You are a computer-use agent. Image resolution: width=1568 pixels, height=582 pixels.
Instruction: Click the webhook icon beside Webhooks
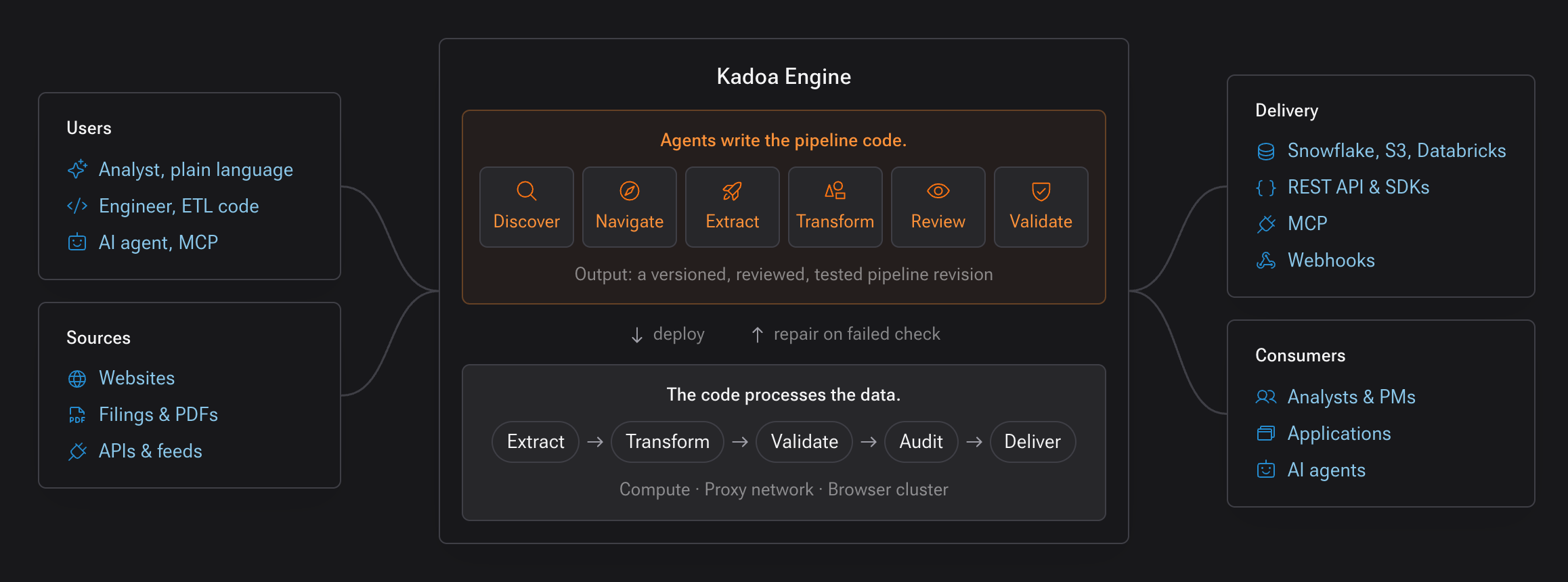1266,261
